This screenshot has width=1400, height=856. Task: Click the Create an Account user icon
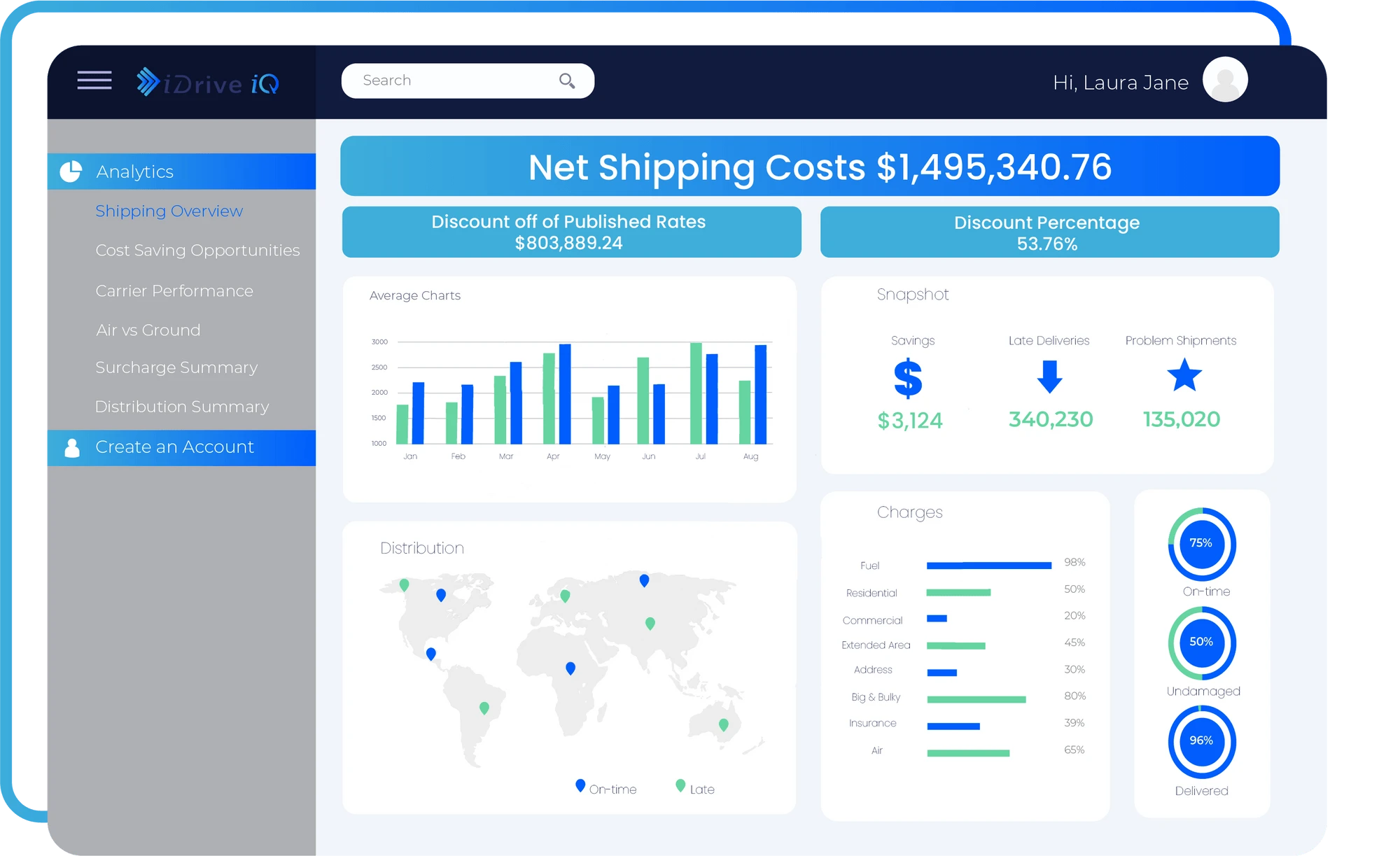point(71,447)
